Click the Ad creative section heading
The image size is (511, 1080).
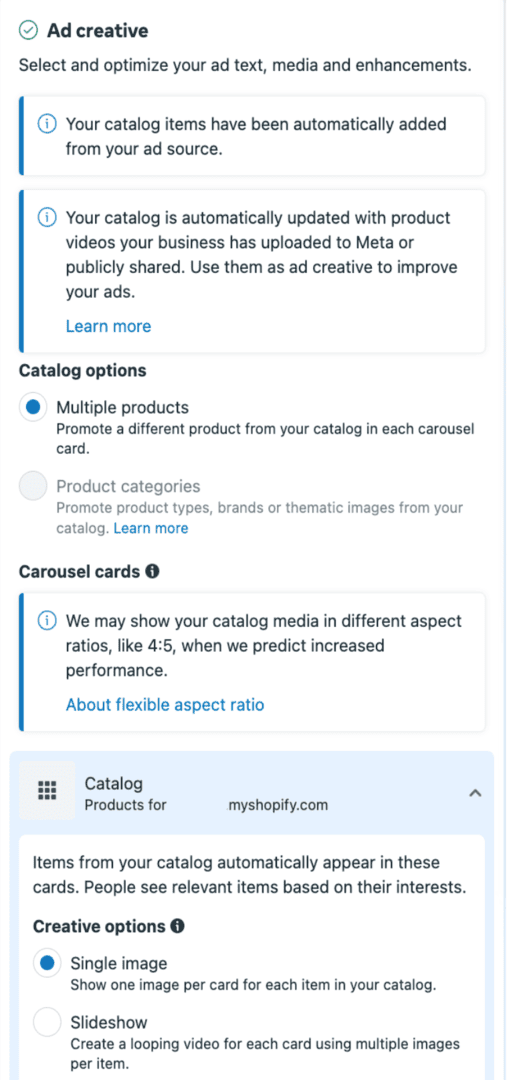[x=97, y=30]
